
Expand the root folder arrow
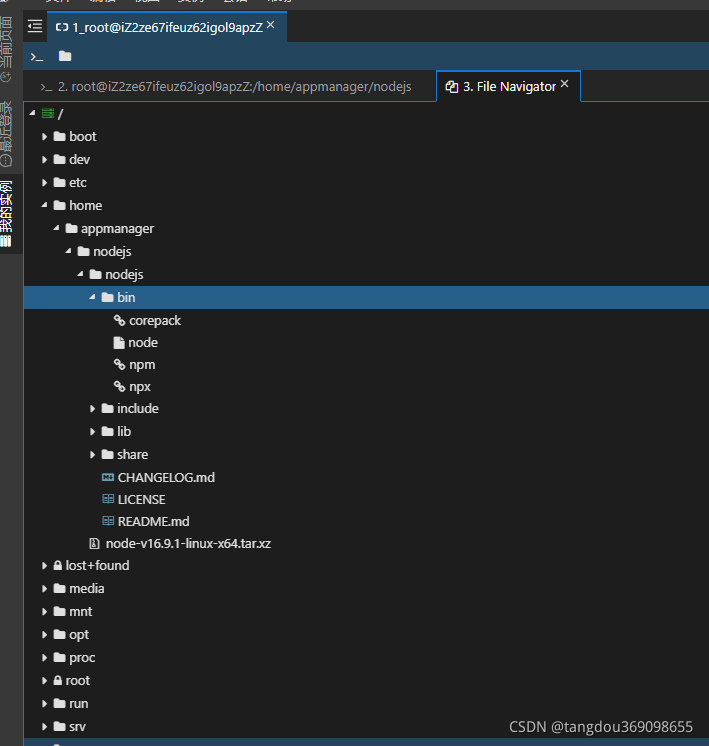tap(44, 681)
